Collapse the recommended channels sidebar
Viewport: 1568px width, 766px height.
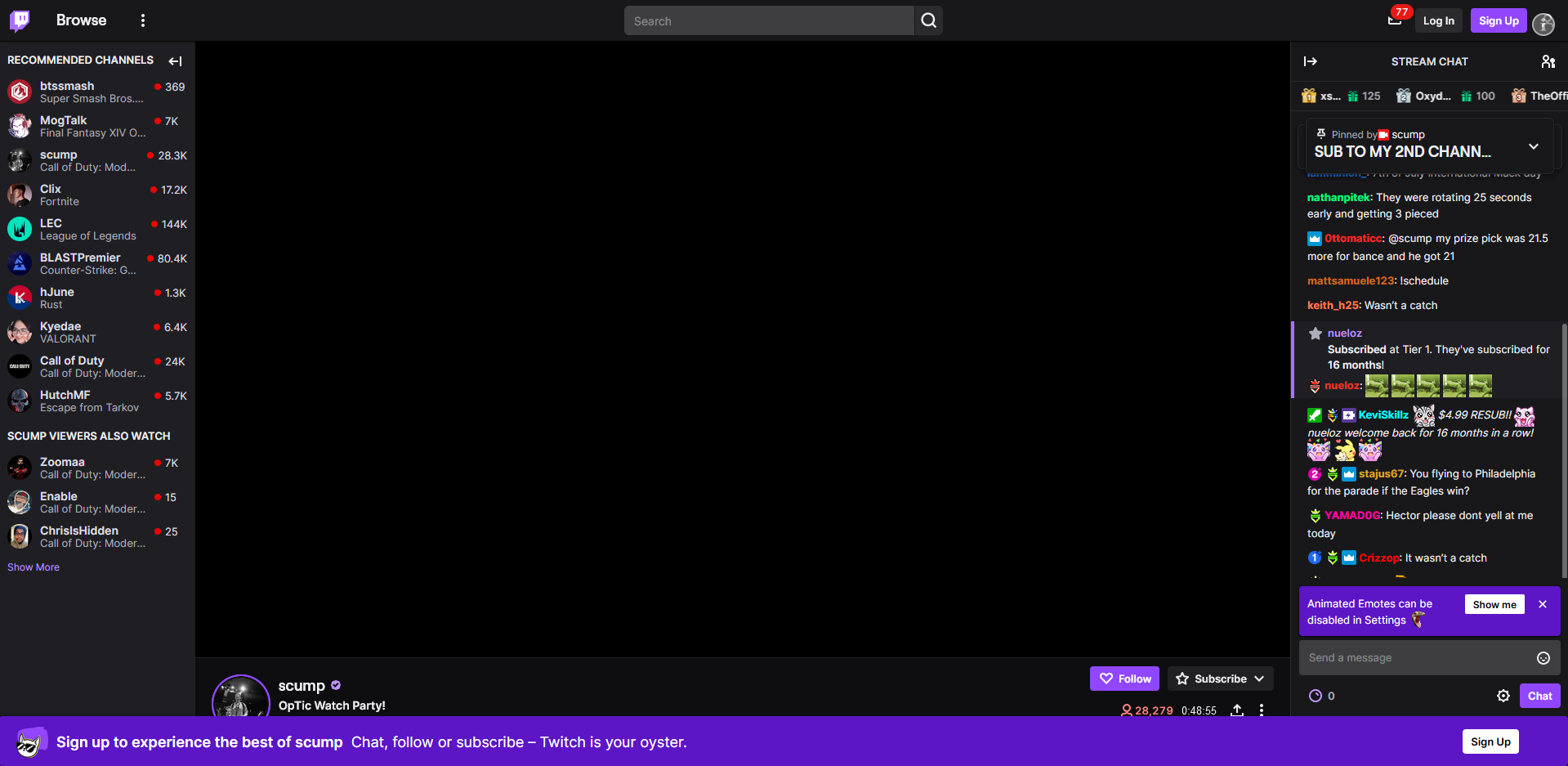175,60
